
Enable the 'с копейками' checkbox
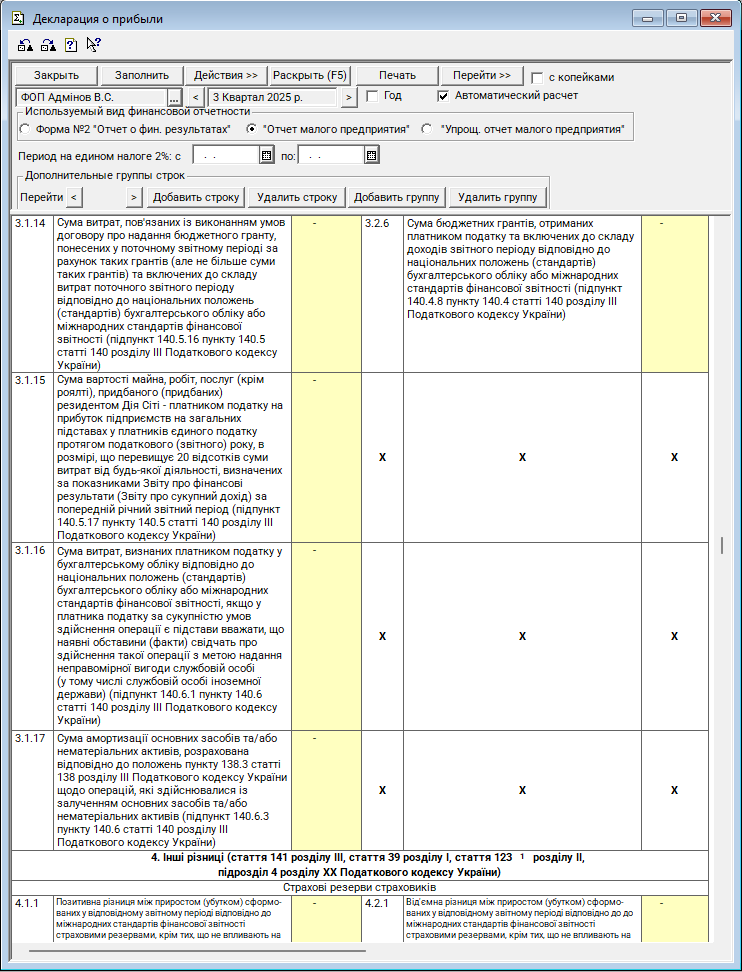538,77
